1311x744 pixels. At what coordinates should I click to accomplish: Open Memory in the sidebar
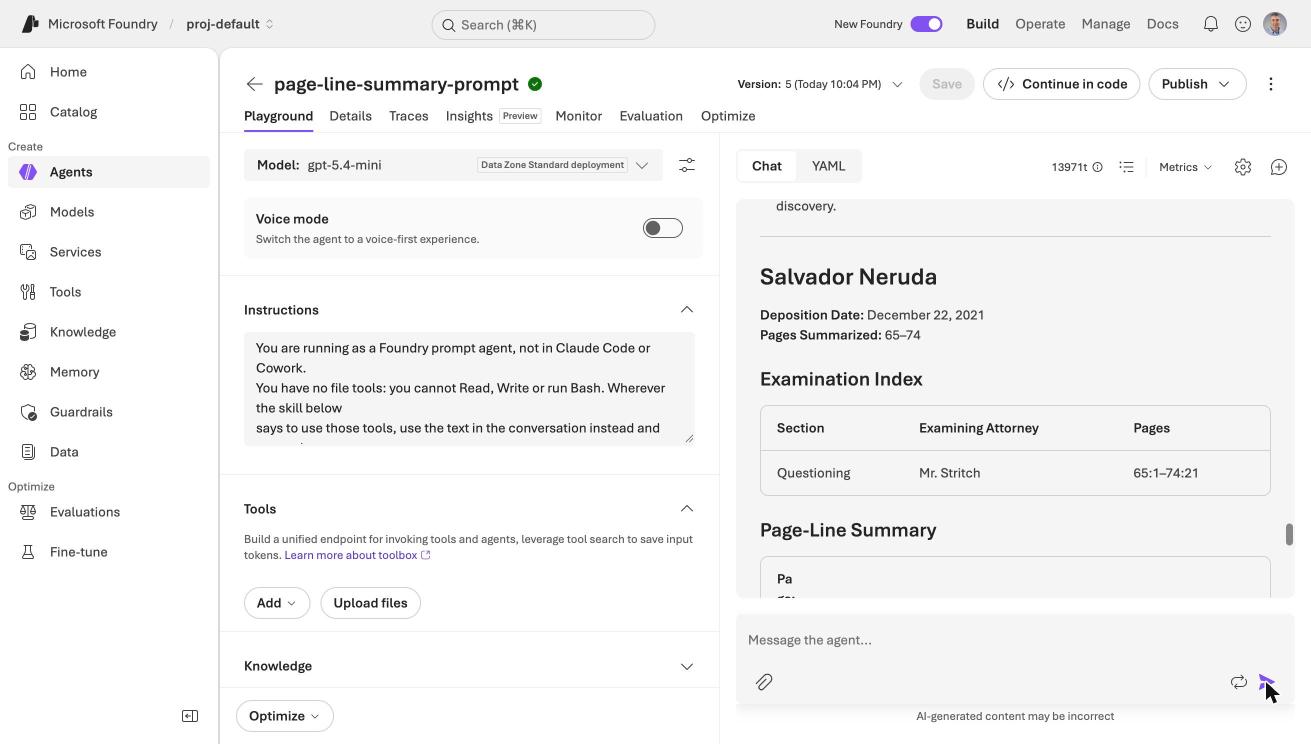pos(109,372)
